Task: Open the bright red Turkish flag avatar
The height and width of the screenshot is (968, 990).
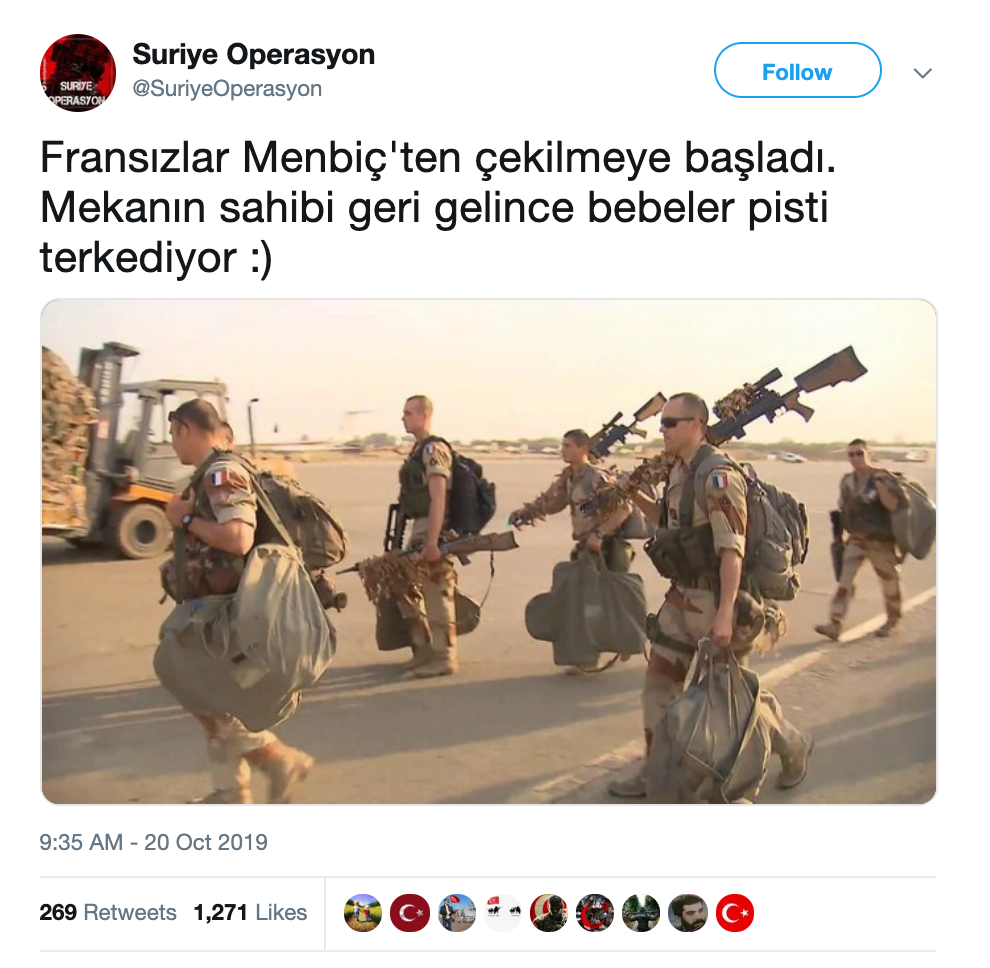Action: tap(734, 913)
